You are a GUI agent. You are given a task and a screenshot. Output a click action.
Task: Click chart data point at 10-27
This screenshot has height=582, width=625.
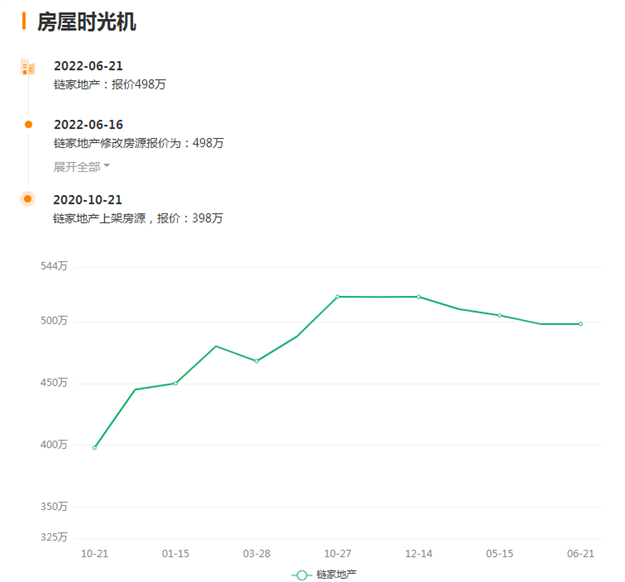(x=338, y=297)
